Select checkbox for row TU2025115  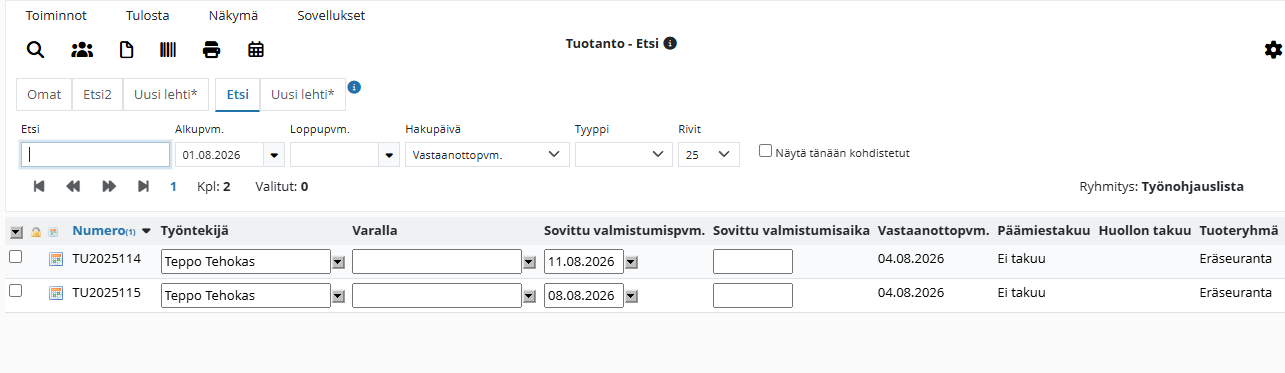[x=16, y=290]
